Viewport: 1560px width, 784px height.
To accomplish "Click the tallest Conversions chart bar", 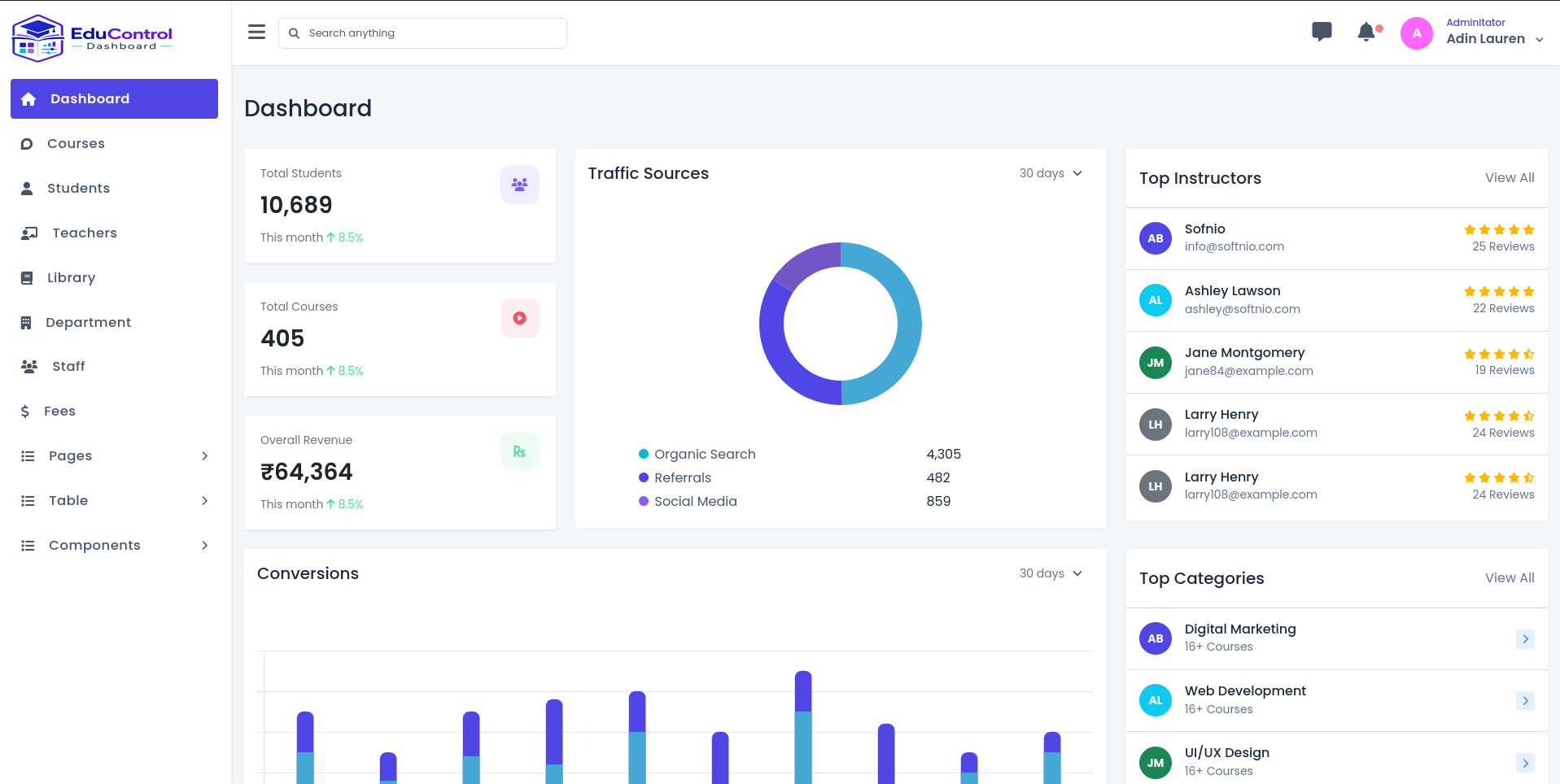I will tap(802, 726).
